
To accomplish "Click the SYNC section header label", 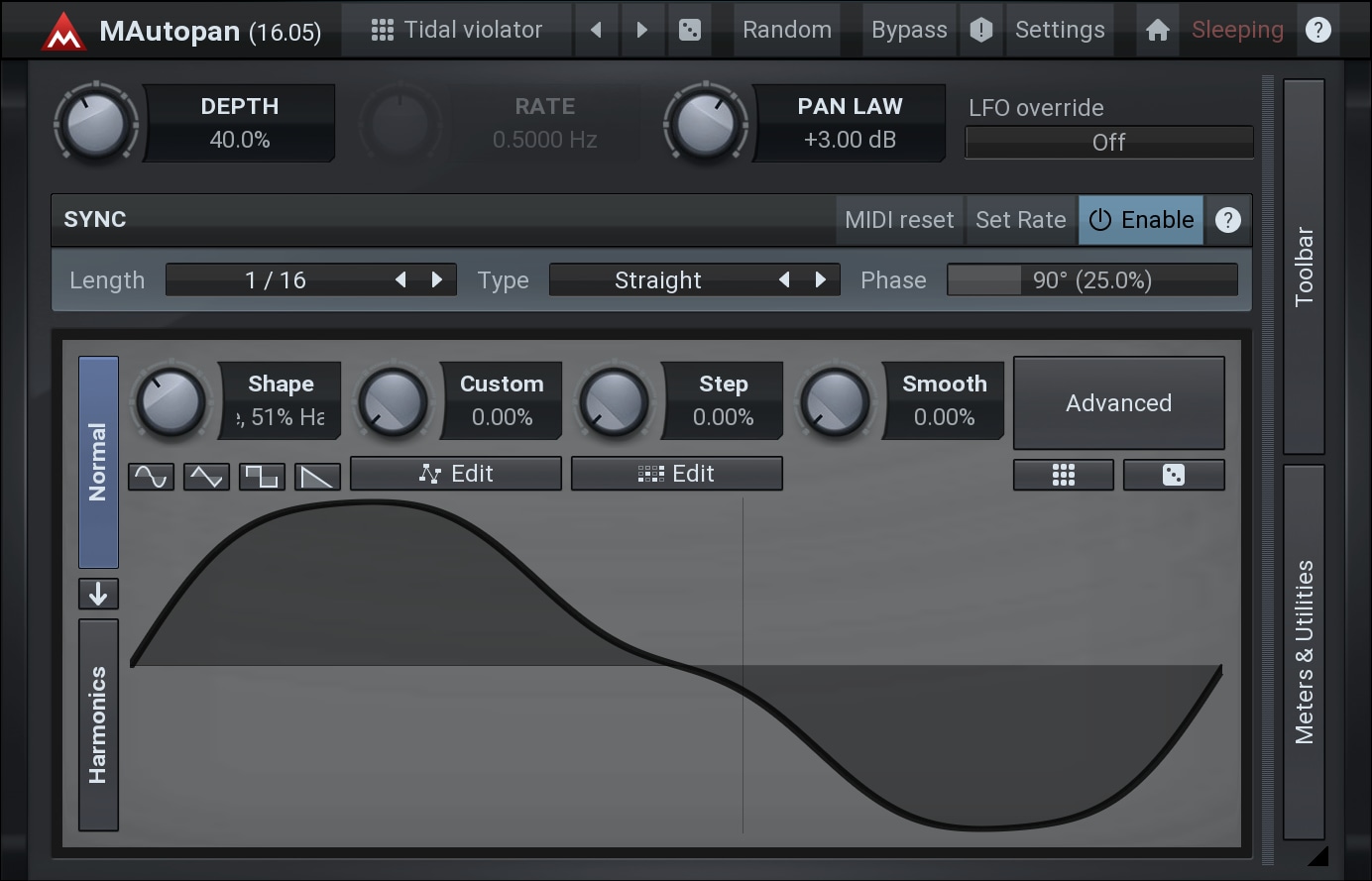I will 95,219.
